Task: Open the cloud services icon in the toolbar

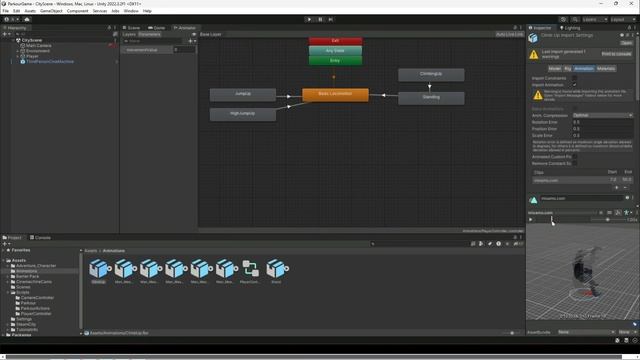Action: [27, 19]
